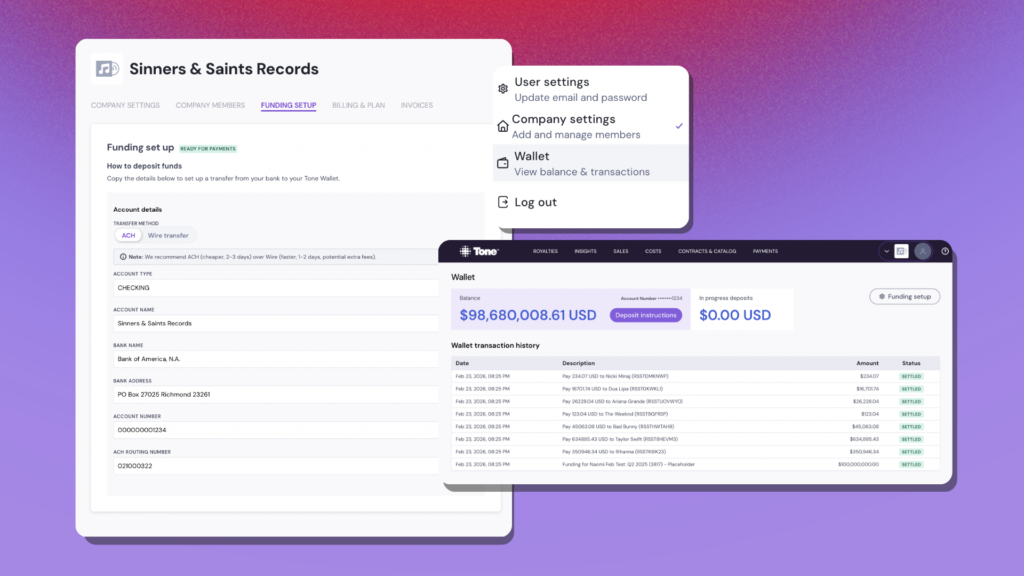Open Payments in the Tone navbar
The height and width of the screenshot is (576, 1024).
pos(765,251)
